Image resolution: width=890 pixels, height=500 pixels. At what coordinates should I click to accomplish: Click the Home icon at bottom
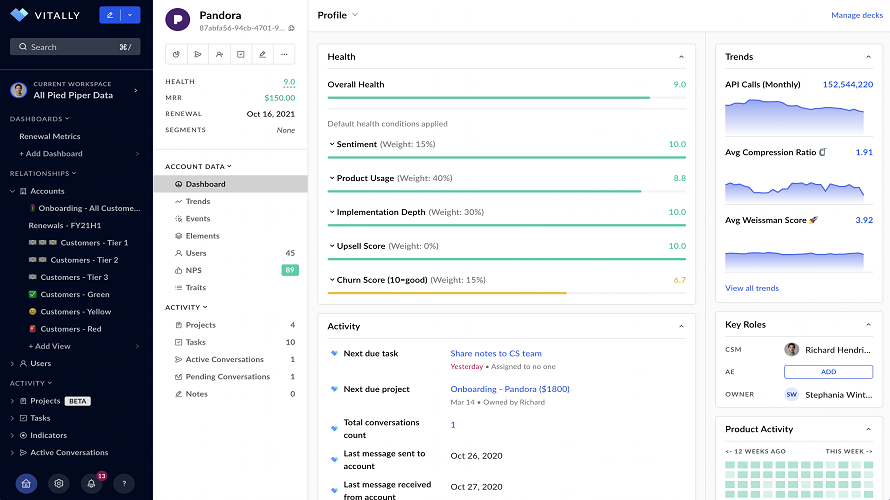[26, 484]
